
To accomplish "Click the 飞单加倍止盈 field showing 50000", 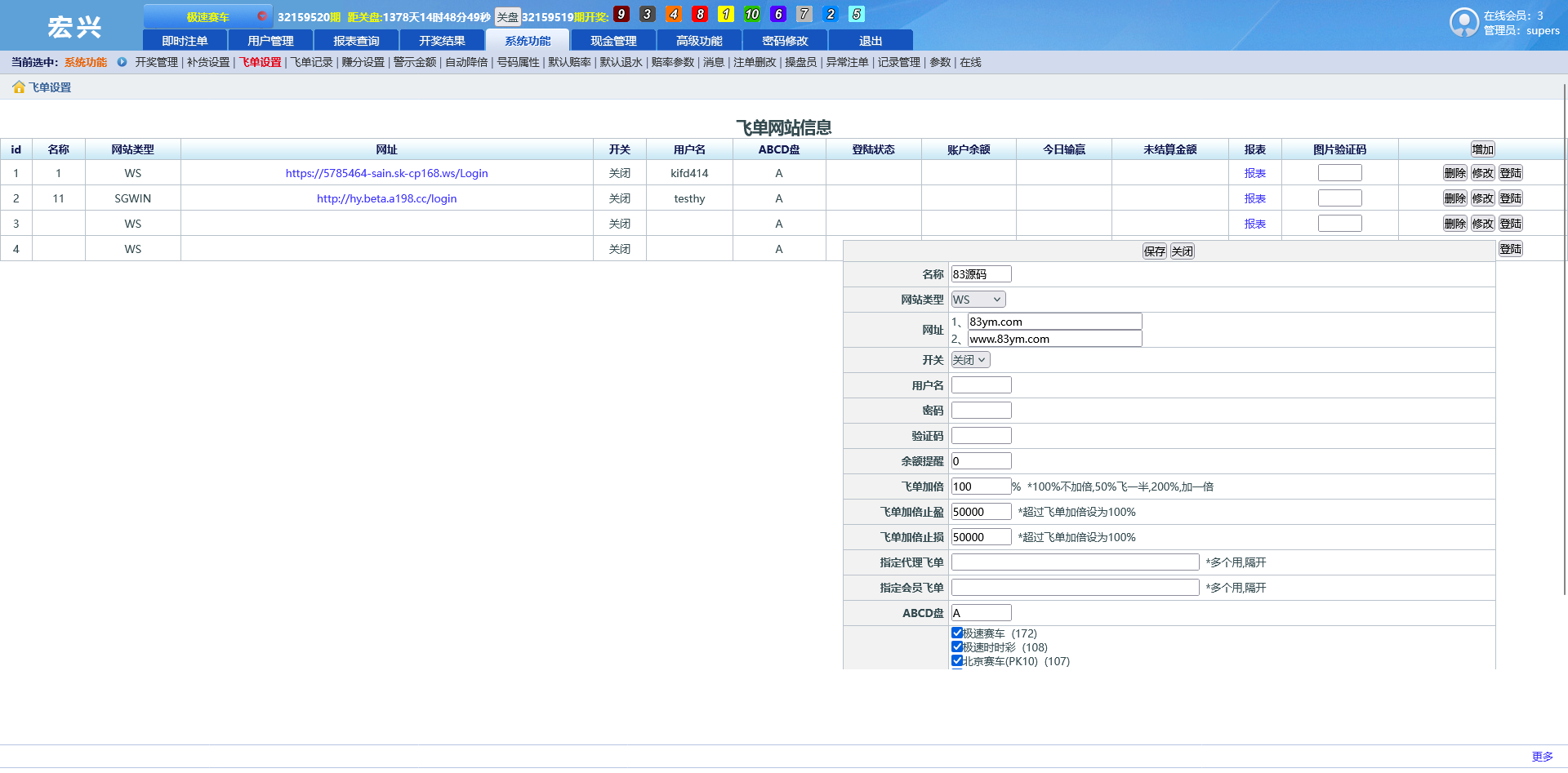I will pyautogui.click(x=981, y=512).
